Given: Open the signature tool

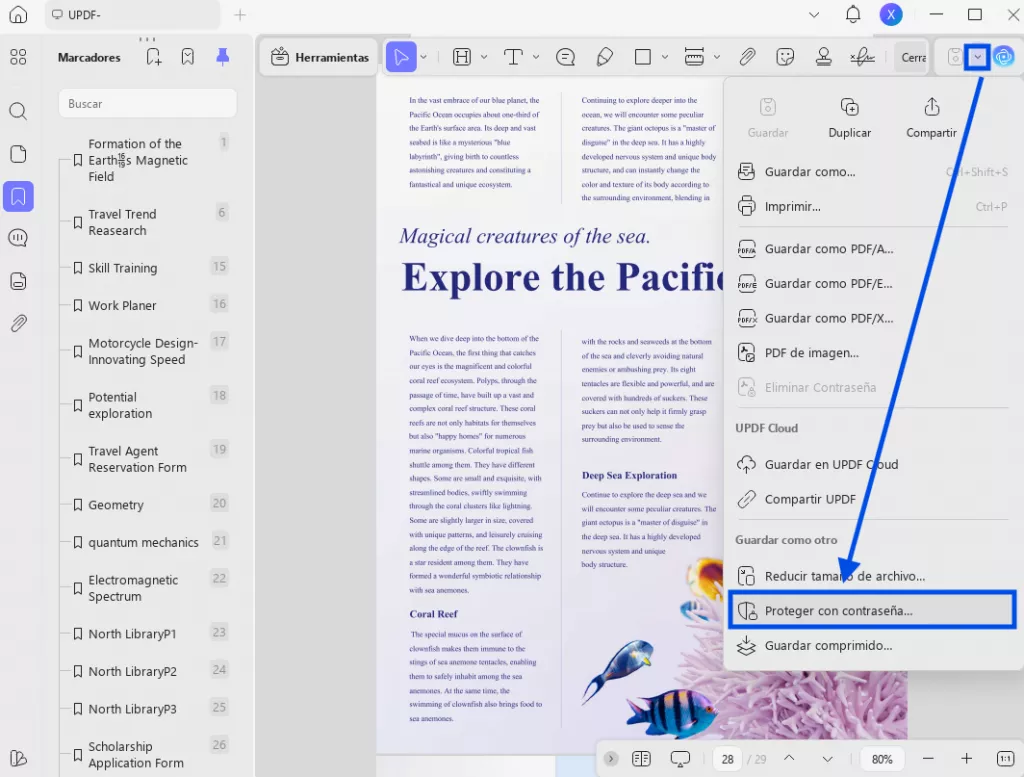Looking at the screenshot, I should [862, 57].
